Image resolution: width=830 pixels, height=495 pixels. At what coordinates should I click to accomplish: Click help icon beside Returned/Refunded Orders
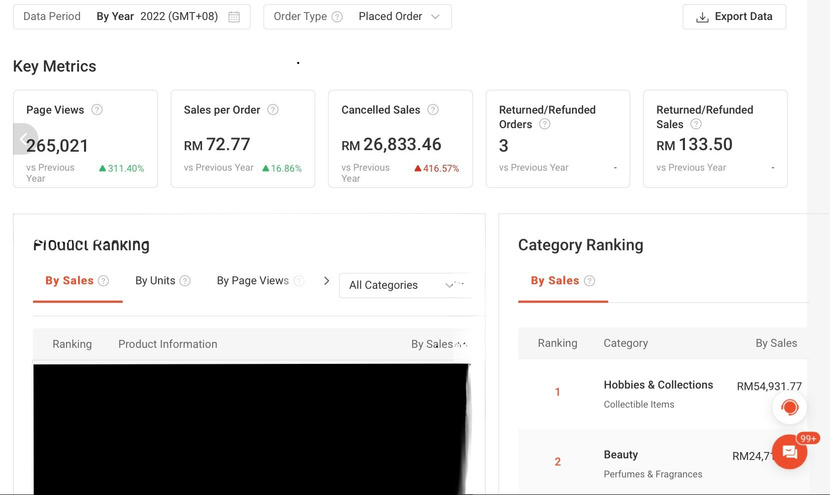545,125
